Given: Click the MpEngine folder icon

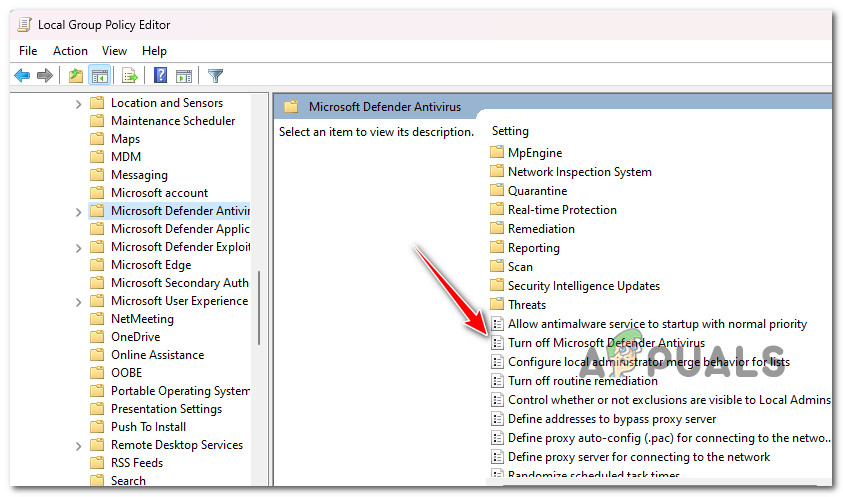Looking at the screenshot, I should [x=497, y=152].
